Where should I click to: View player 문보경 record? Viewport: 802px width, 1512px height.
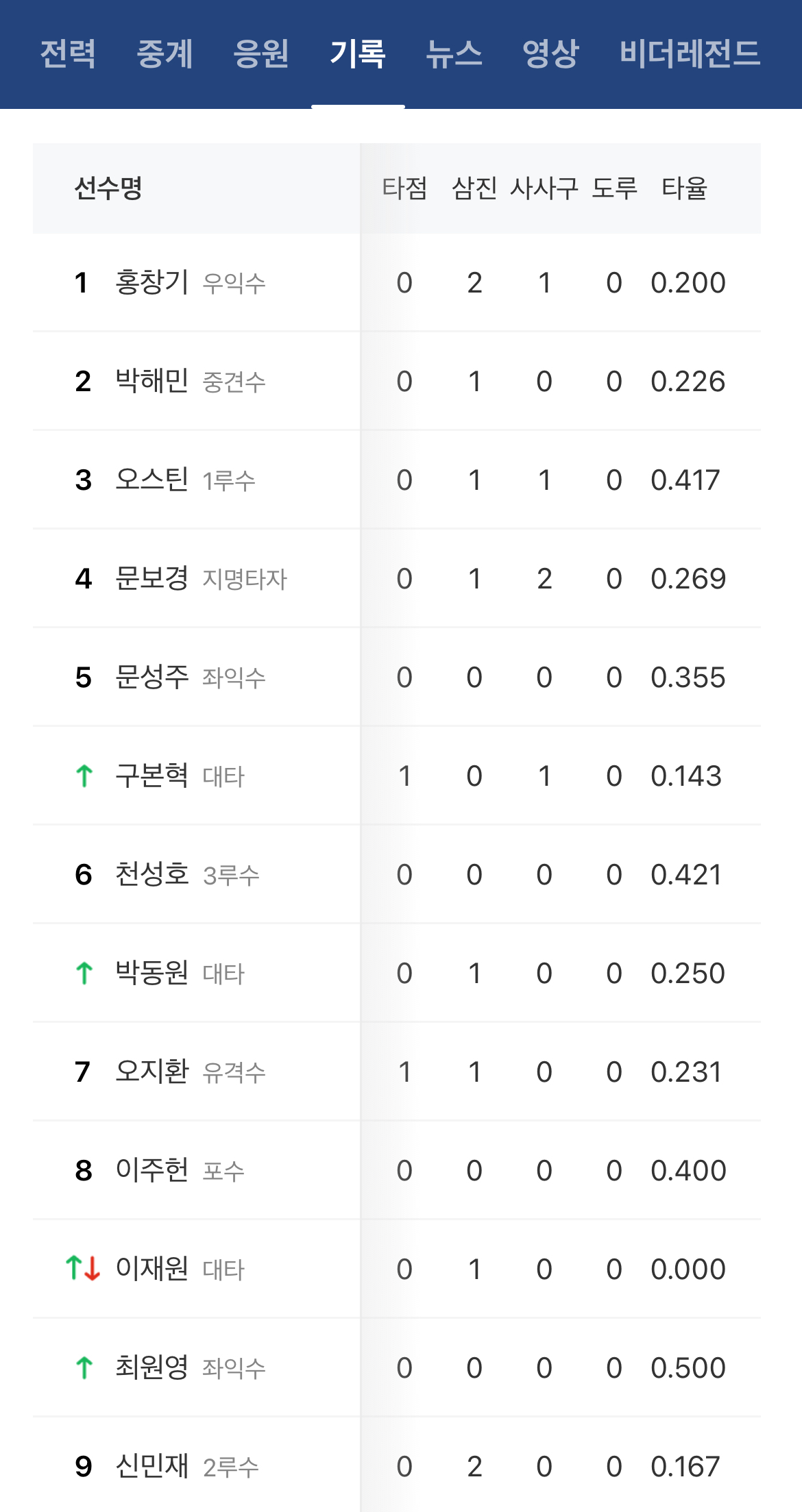click(151, 578)
